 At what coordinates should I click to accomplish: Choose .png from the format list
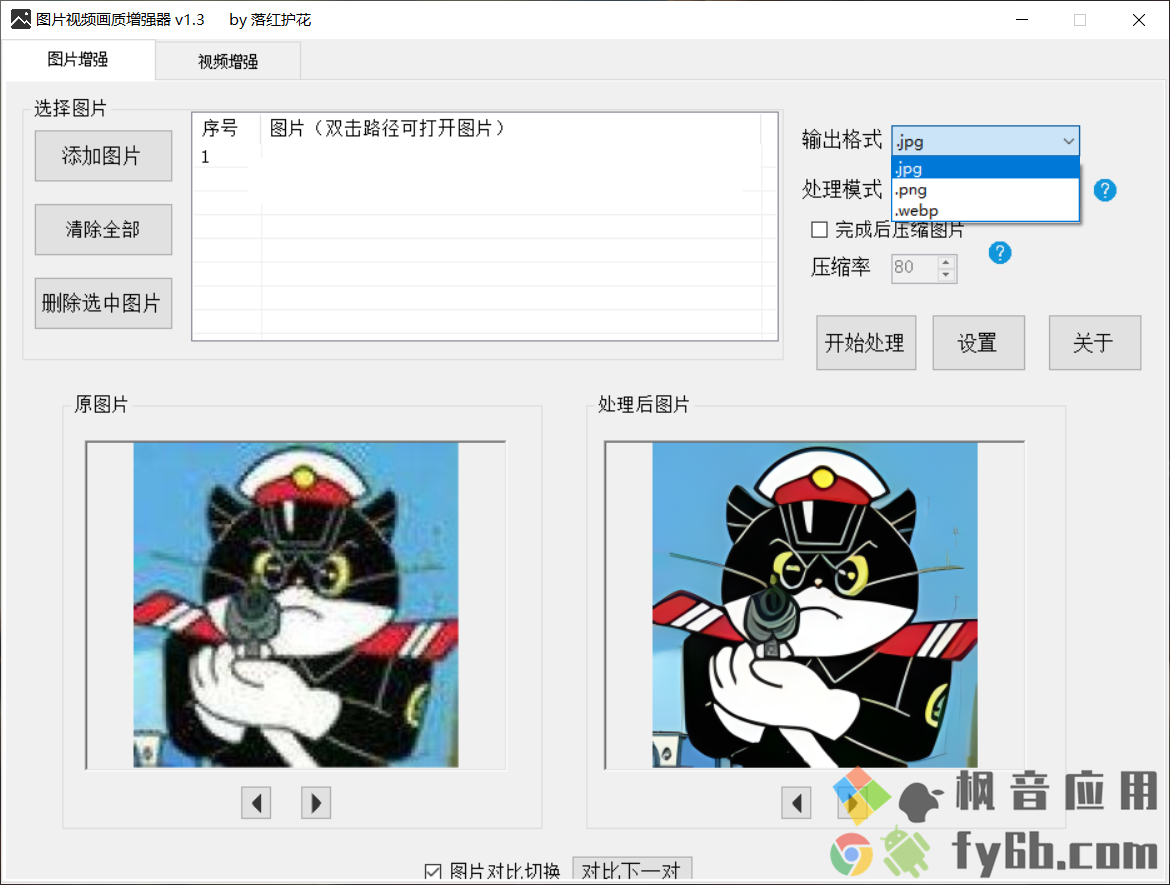985,190
